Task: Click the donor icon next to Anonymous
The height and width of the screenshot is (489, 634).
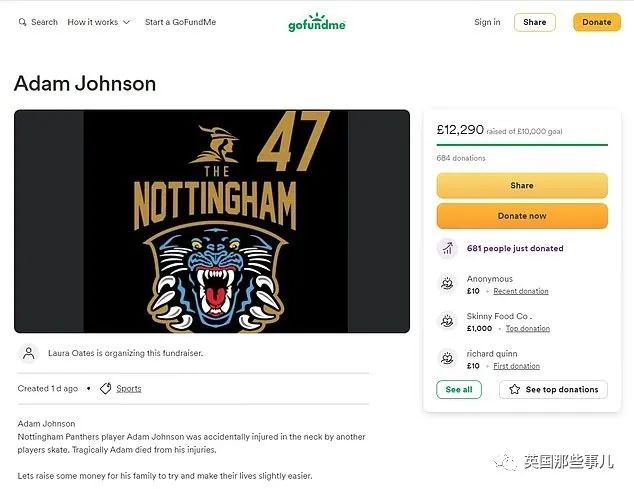Action: click(447, 284)
